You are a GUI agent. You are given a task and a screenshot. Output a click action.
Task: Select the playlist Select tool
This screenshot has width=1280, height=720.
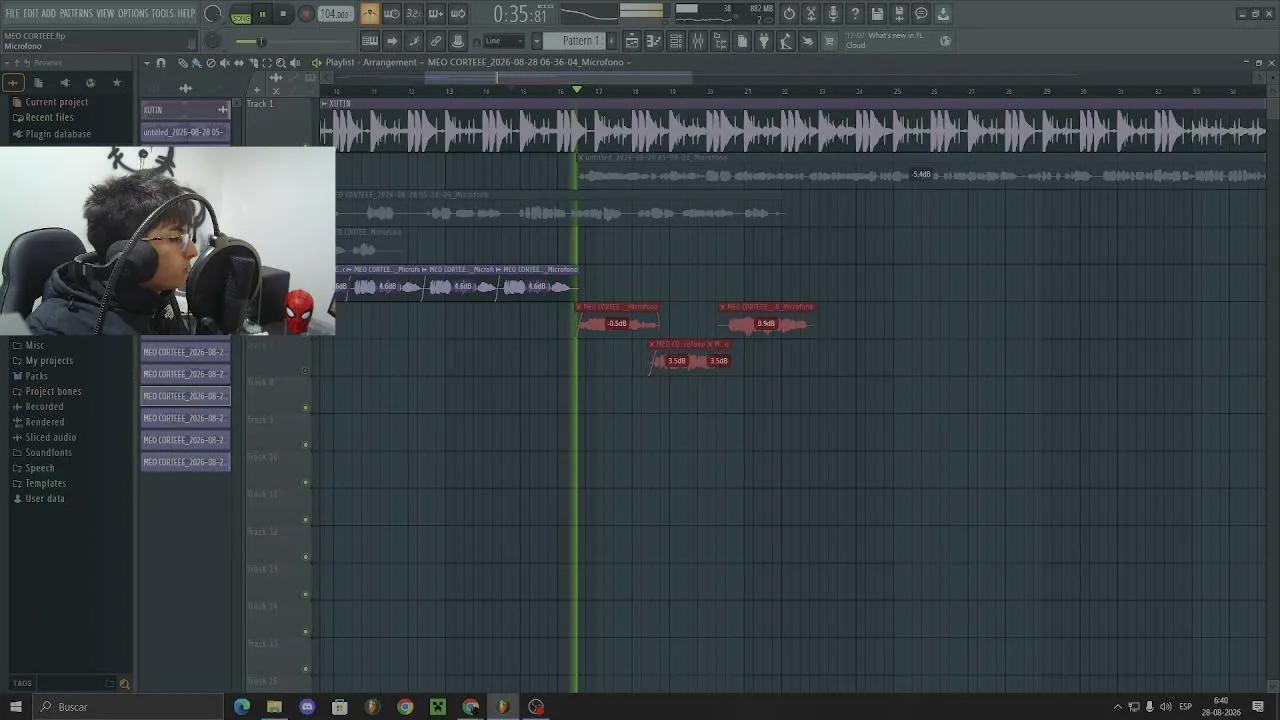pyautogui.click(x=267, y=63)
